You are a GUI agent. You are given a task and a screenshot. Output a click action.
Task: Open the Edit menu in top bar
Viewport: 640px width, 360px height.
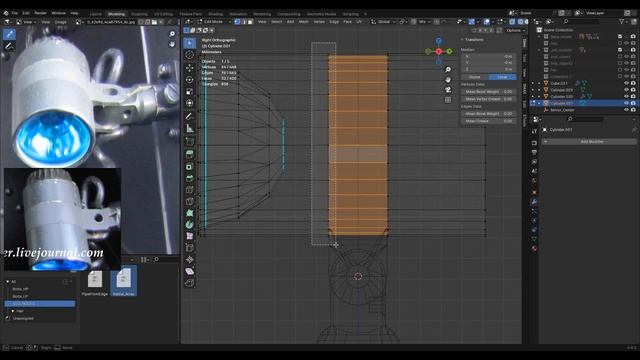pyautogui.click(x=26, y=13)
